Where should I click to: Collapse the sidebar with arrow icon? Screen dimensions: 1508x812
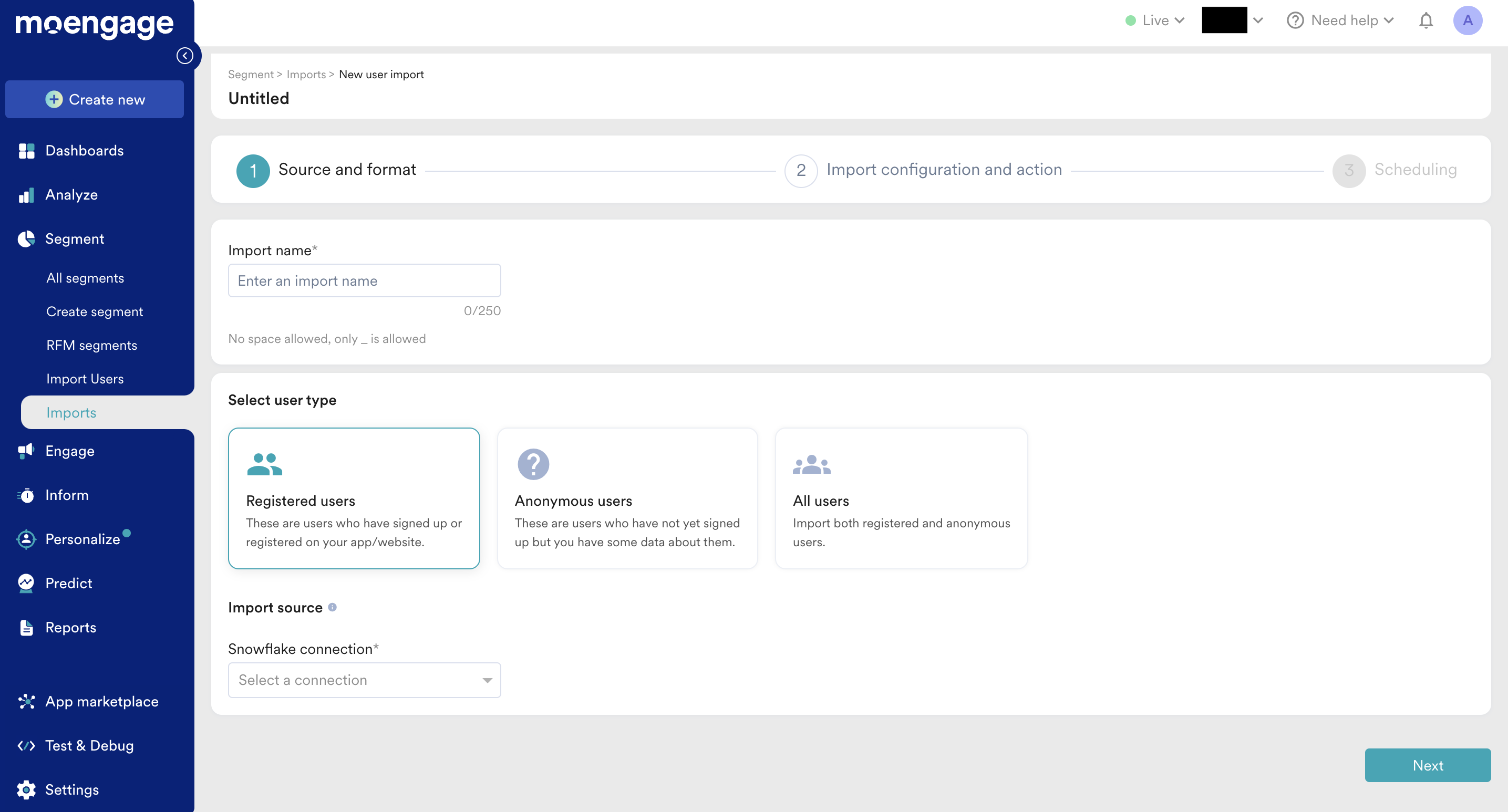tap(185, 56)
